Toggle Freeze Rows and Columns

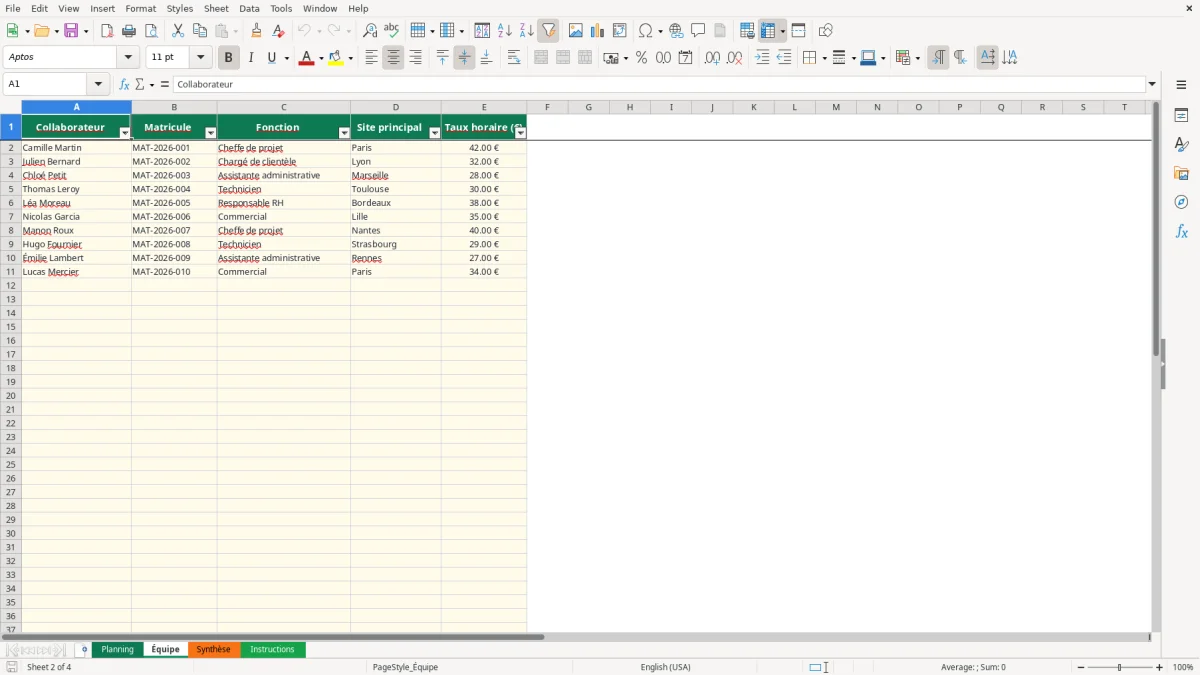point(768,31)
